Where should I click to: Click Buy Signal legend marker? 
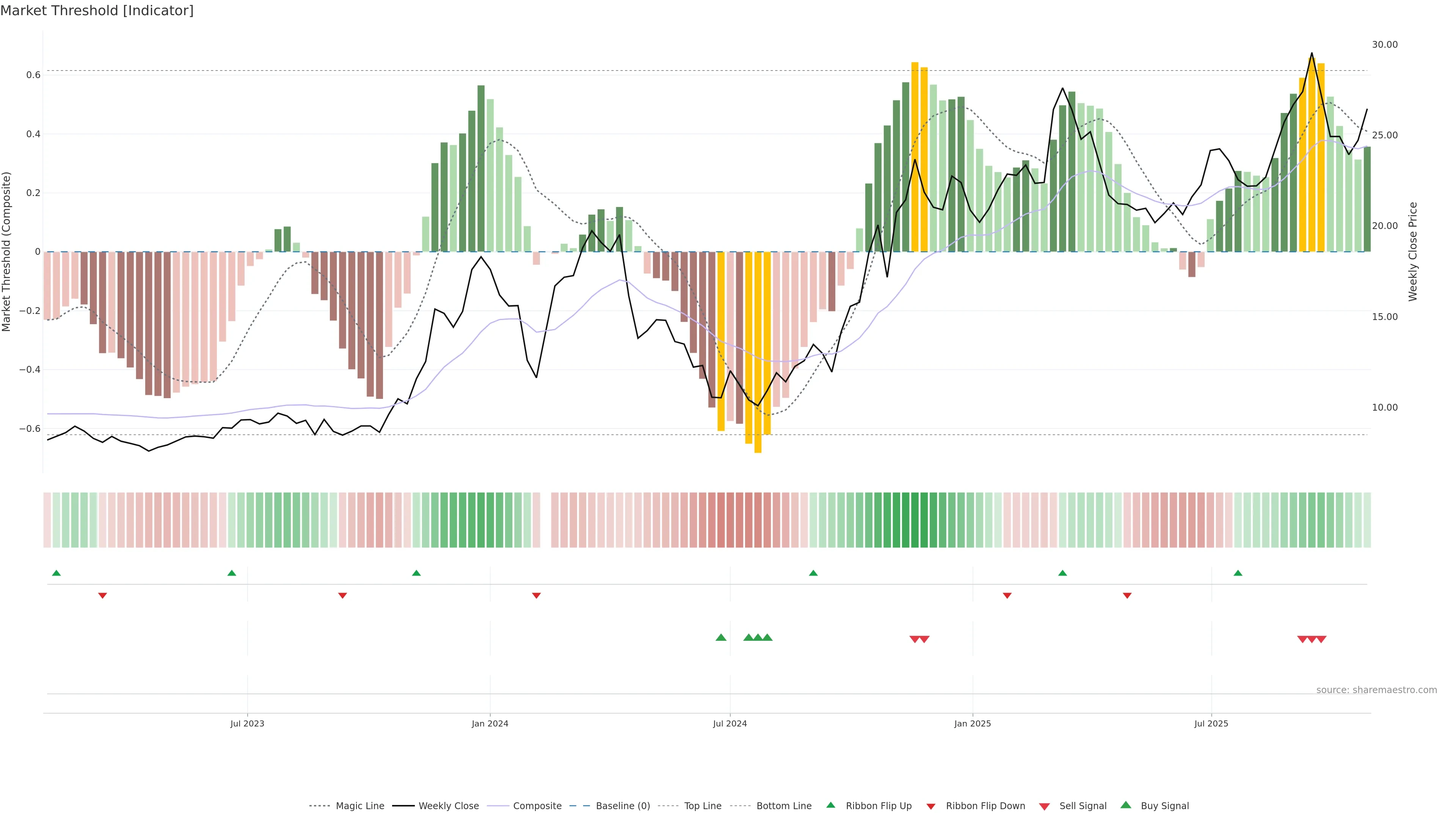click(x=1126, y=805)
